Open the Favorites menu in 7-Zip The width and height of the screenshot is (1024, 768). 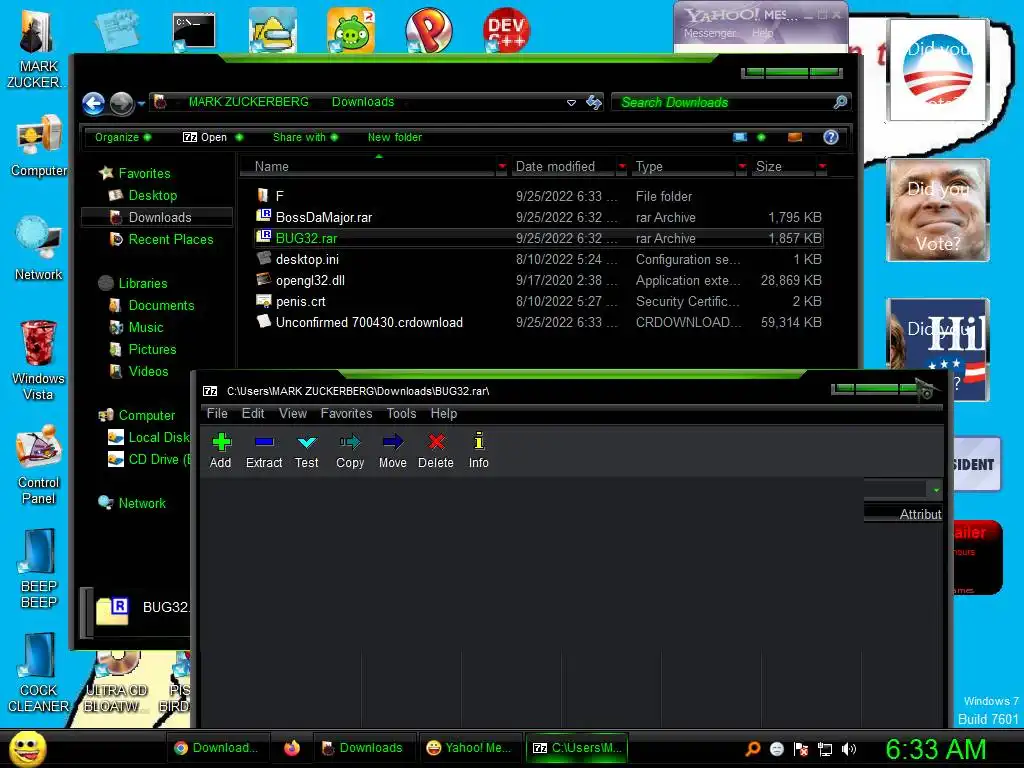click(x=346, y=413)
